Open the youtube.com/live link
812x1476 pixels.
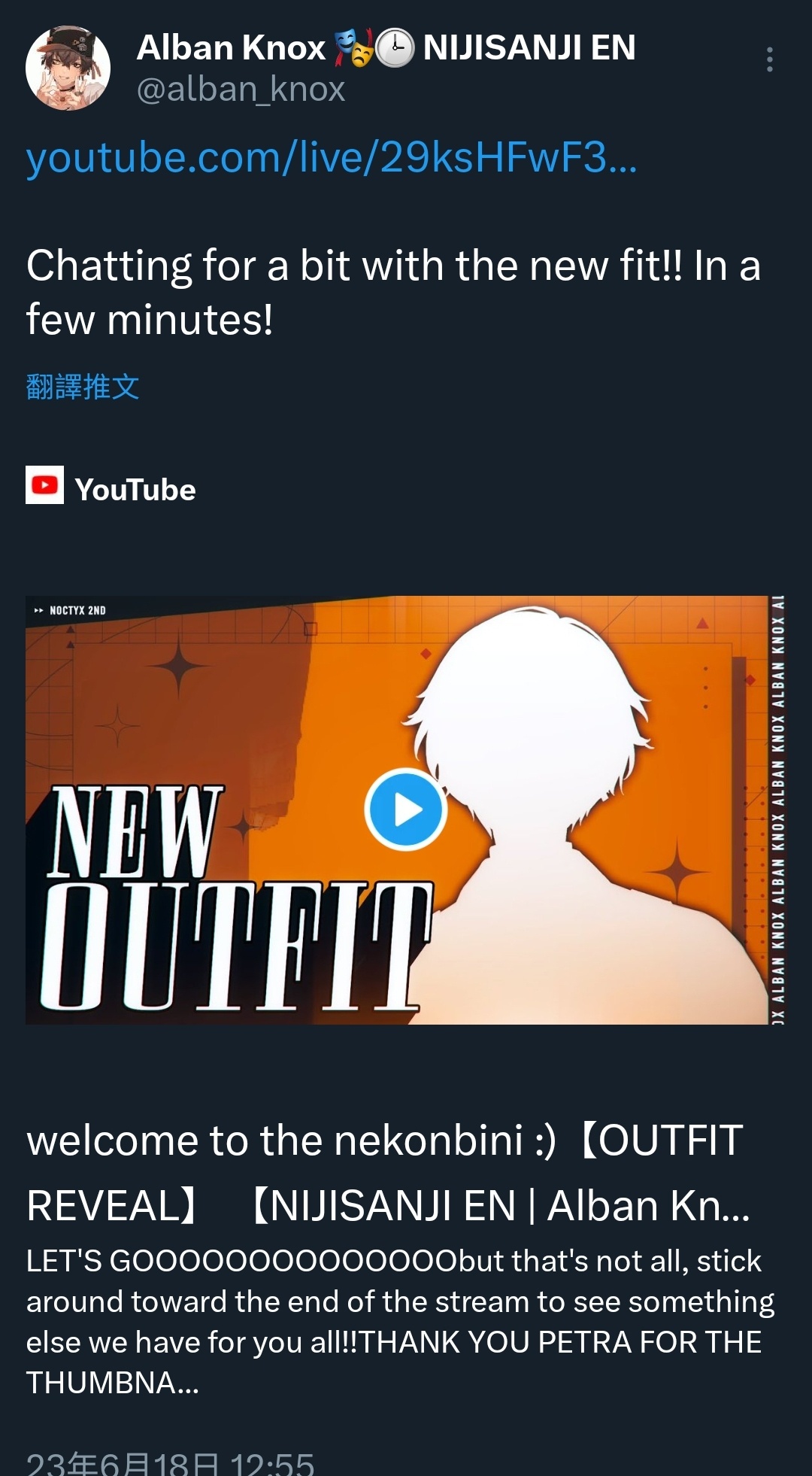pyautogui.click(x=331, y=158)
